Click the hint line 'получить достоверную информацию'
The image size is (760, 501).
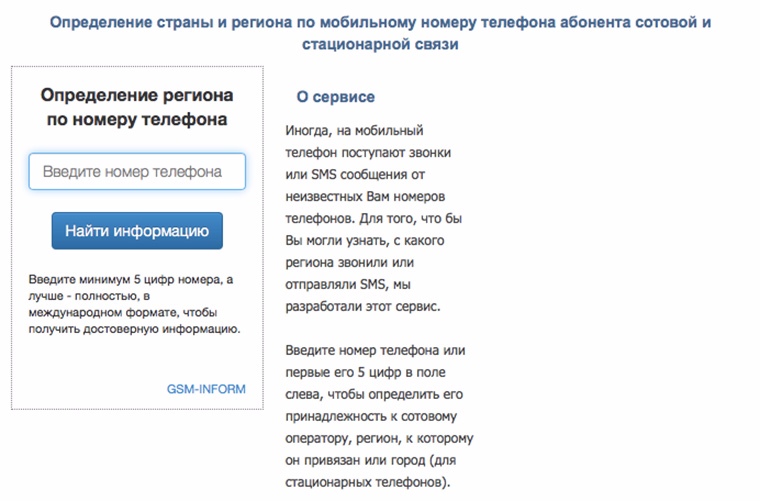pyautogui.click(x=134, y=329)
